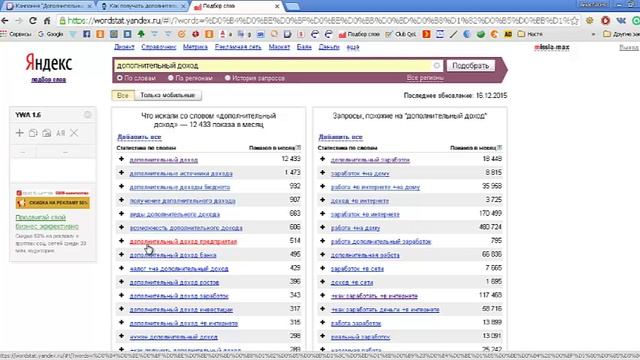Open the 'Google' bookmark
This screenshot has width=640, height=360.
[51, 34]
